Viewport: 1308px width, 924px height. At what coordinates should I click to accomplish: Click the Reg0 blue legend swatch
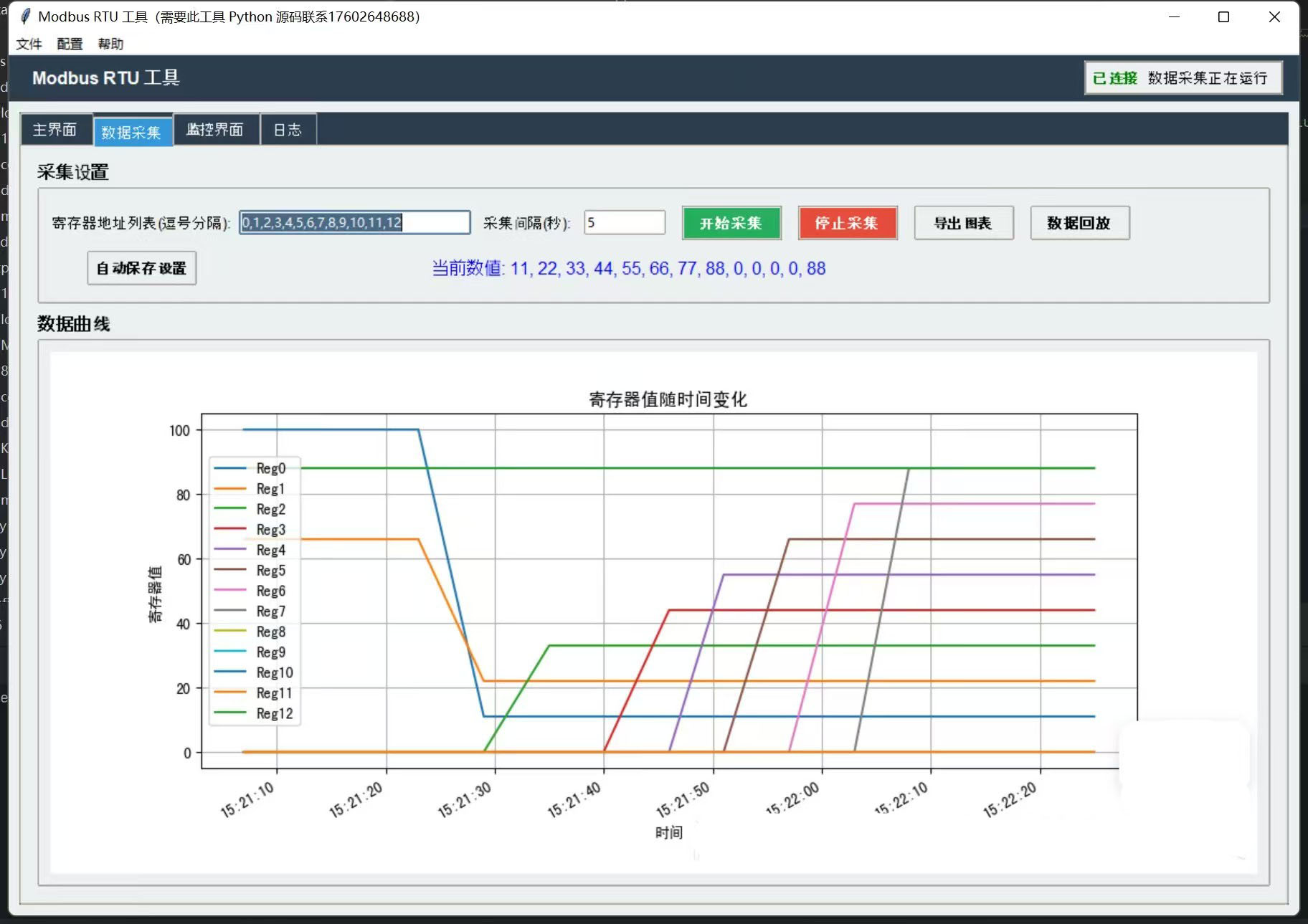[230, 468]
